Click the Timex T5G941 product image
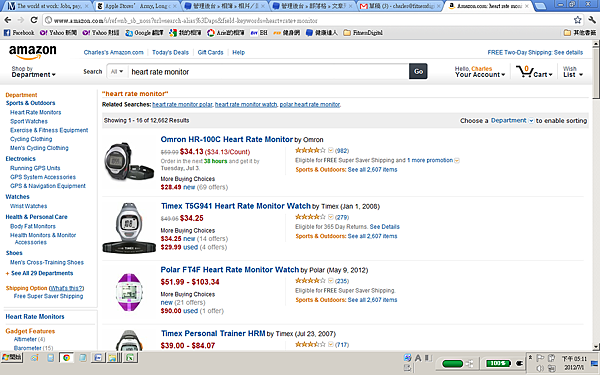 [x=129, y=228]
